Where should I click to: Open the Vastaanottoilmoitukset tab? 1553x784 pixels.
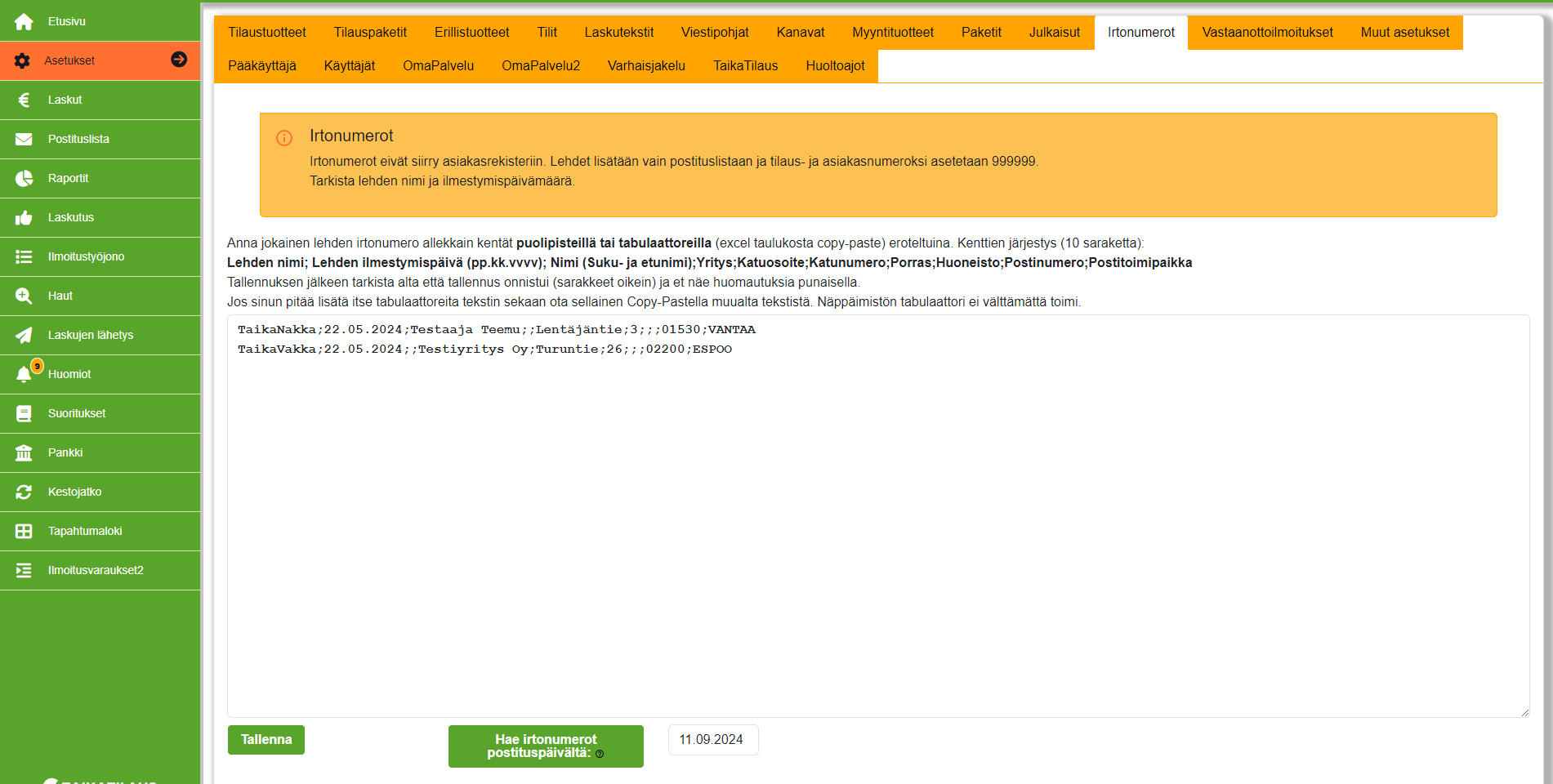[1268, 33]
